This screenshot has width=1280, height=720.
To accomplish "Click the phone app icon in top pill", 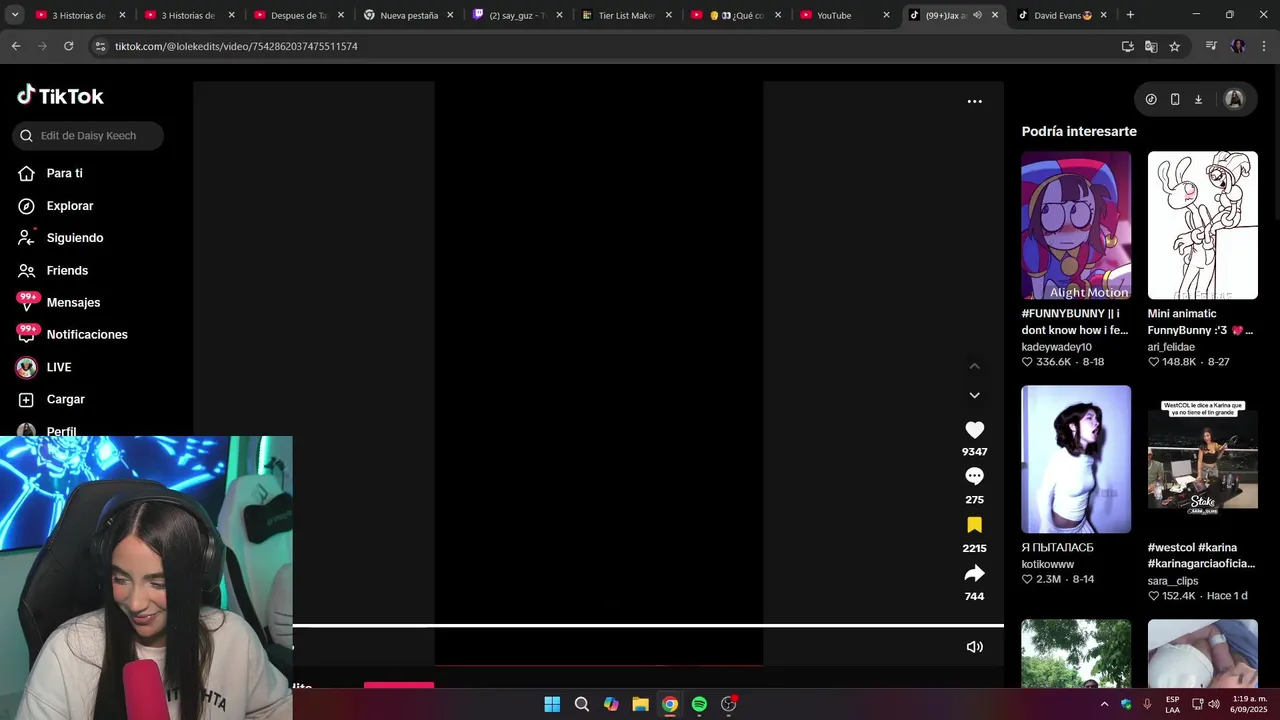I will tap(1175, 99).
